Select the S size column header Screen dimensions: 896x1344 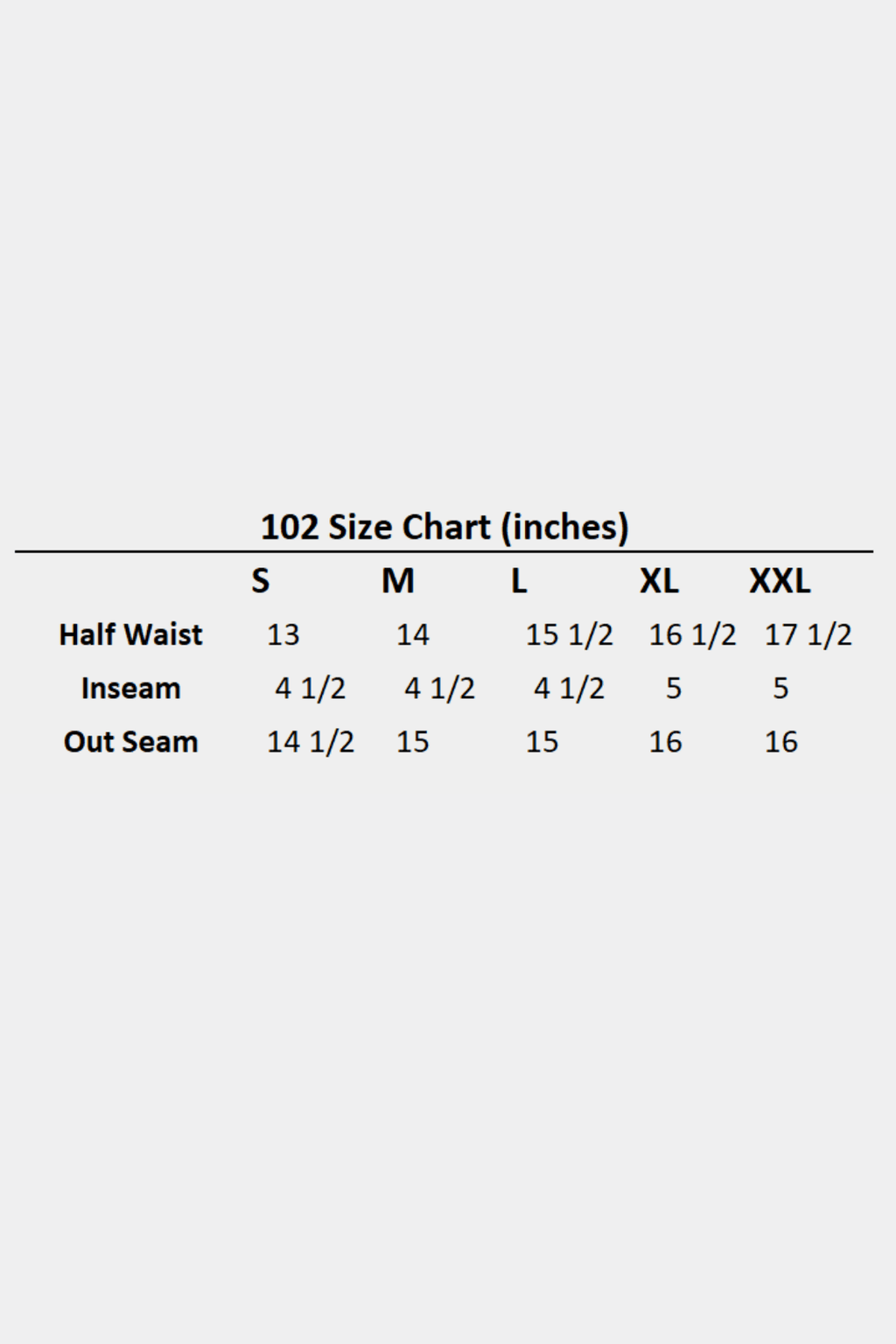coord(261,581)
